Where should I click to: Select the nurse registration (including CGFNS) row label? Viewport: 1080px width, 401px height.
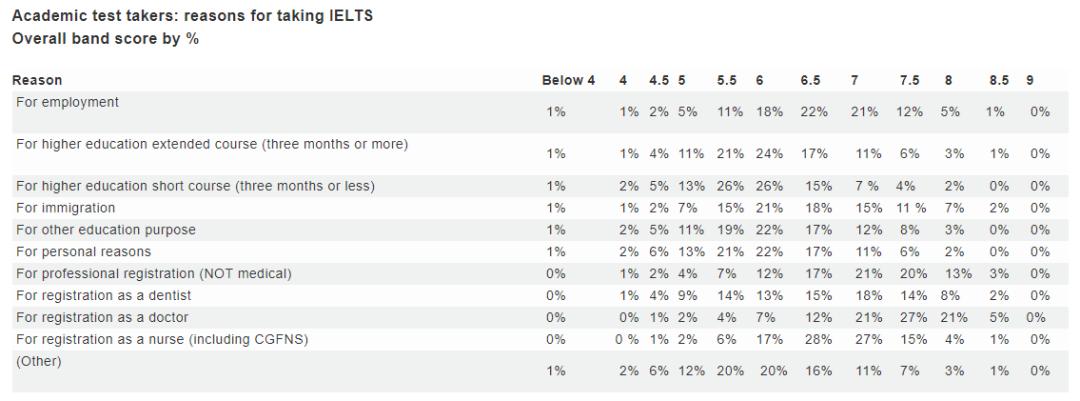162,339
